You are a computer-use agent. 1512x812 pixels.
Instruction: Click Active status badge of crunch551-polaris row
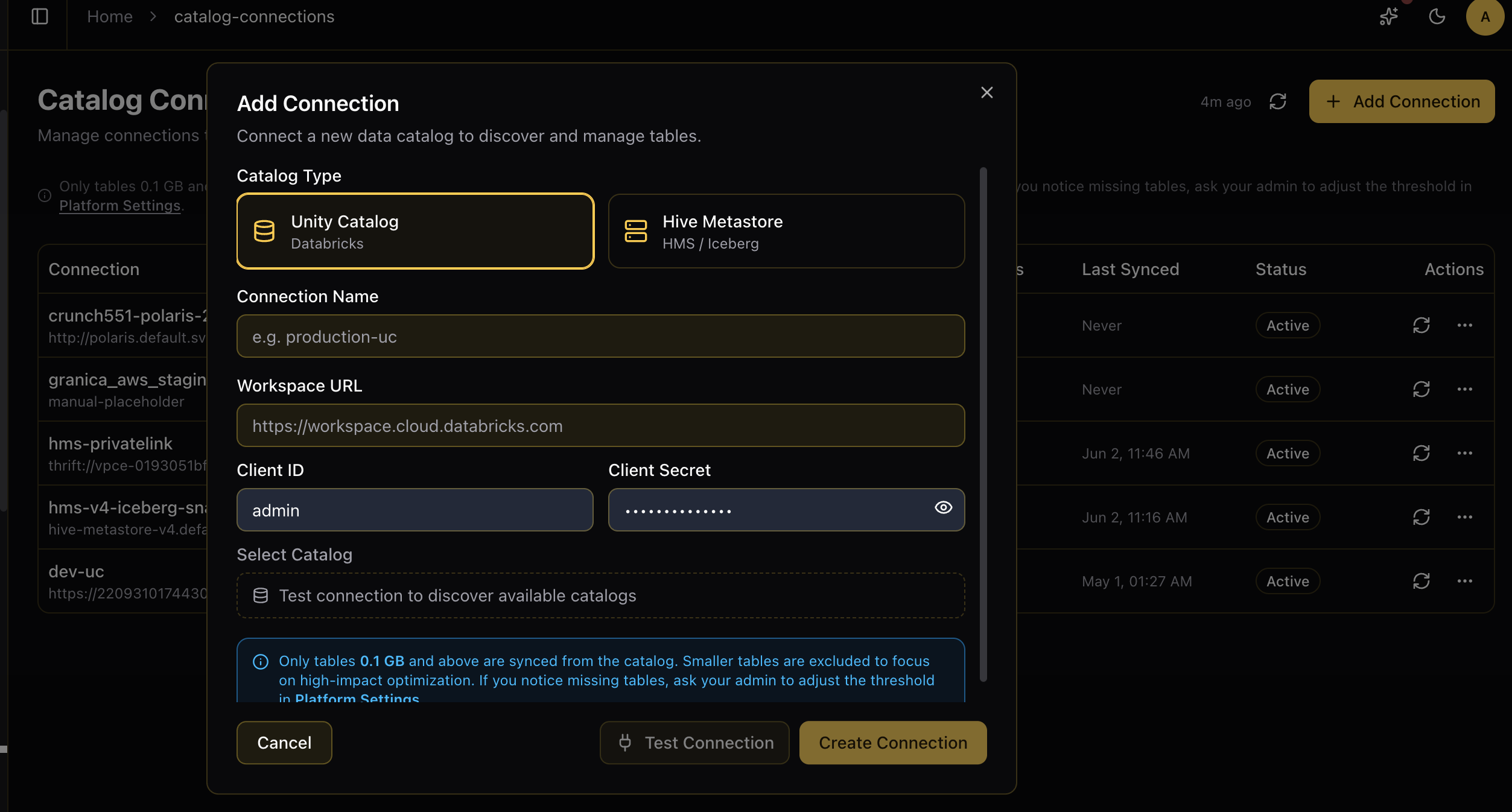(x=1288, y=325)
